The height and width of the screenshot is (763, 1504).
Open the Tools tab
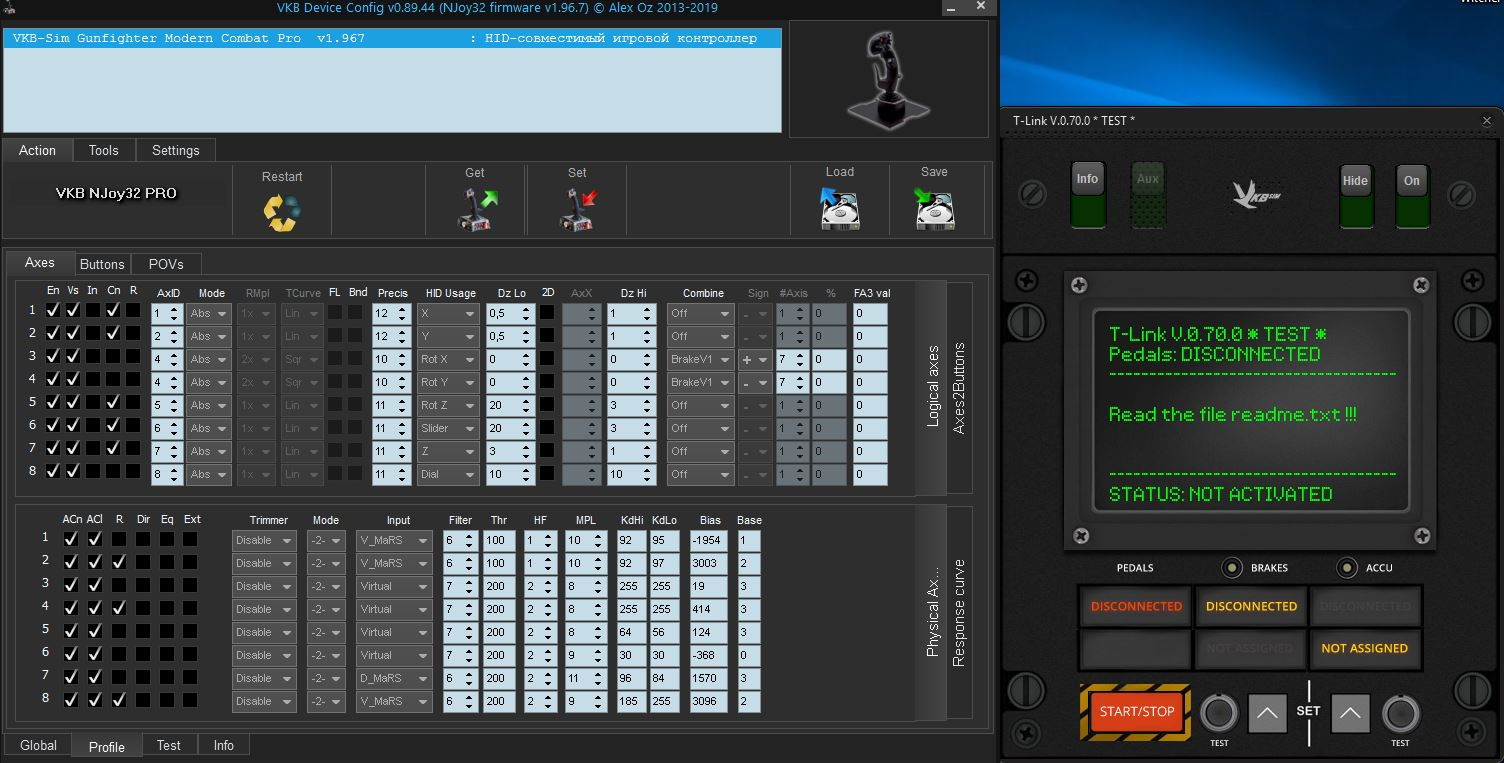(103, 150)
